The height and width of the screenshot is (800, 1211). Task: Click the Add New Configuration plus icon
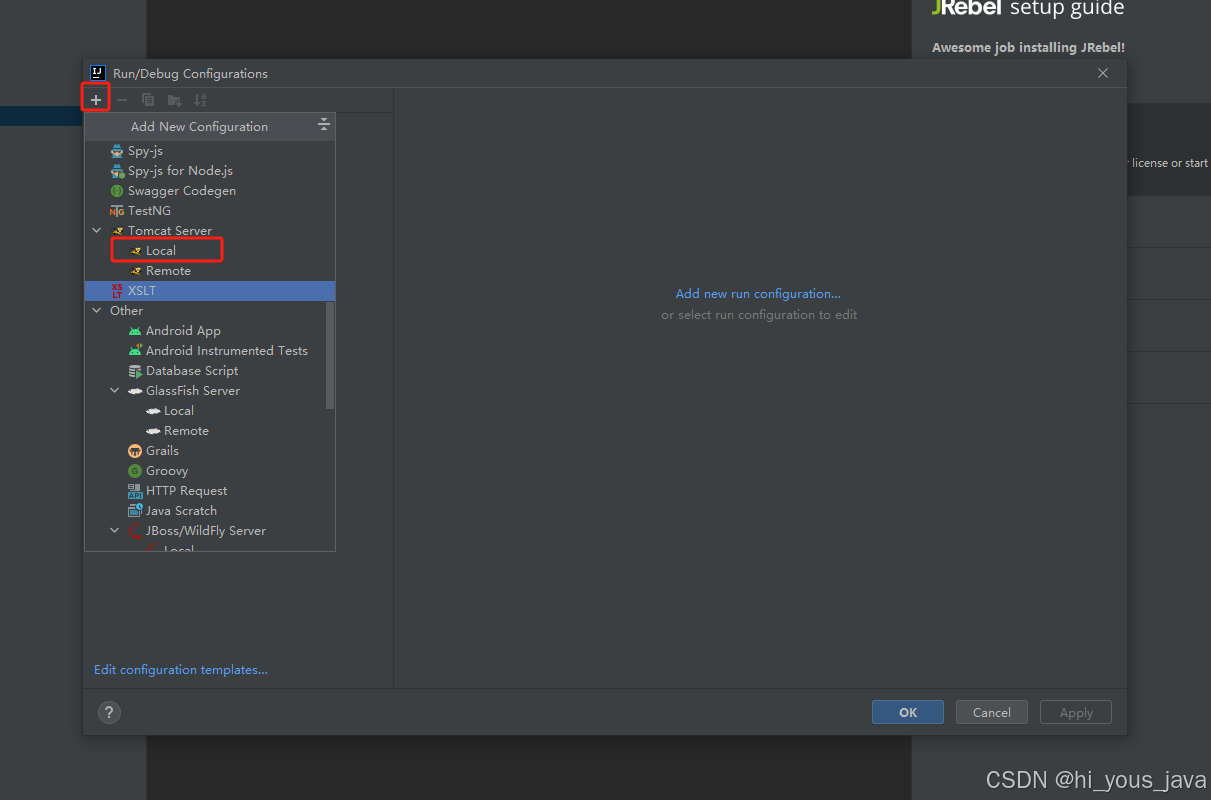coord(96,100)
